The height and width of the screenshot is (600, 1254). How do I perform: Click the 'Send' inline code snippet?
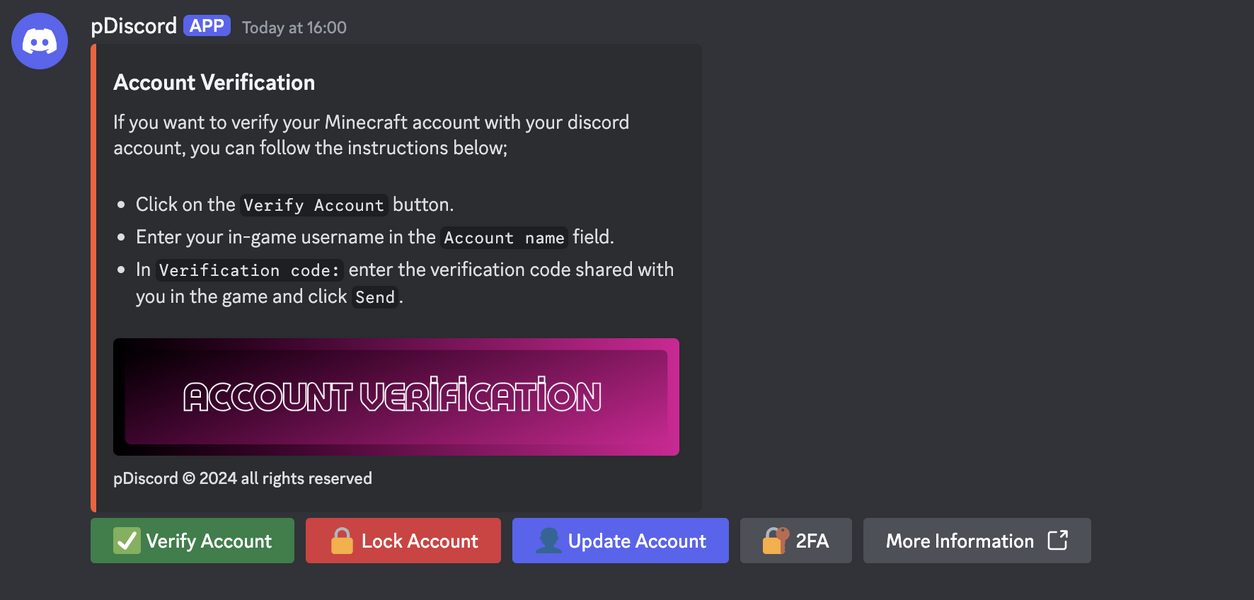tap(375, 297)
